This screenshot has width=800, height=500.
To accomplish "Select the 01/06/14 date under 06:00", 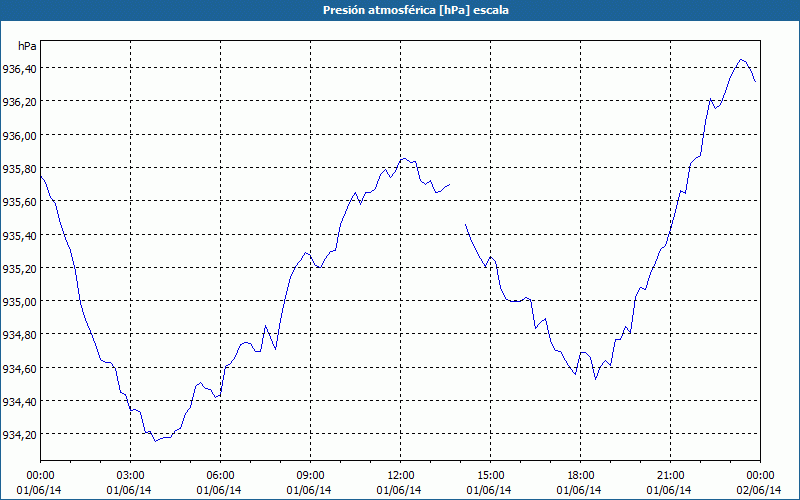I will (x=219, y=490).
